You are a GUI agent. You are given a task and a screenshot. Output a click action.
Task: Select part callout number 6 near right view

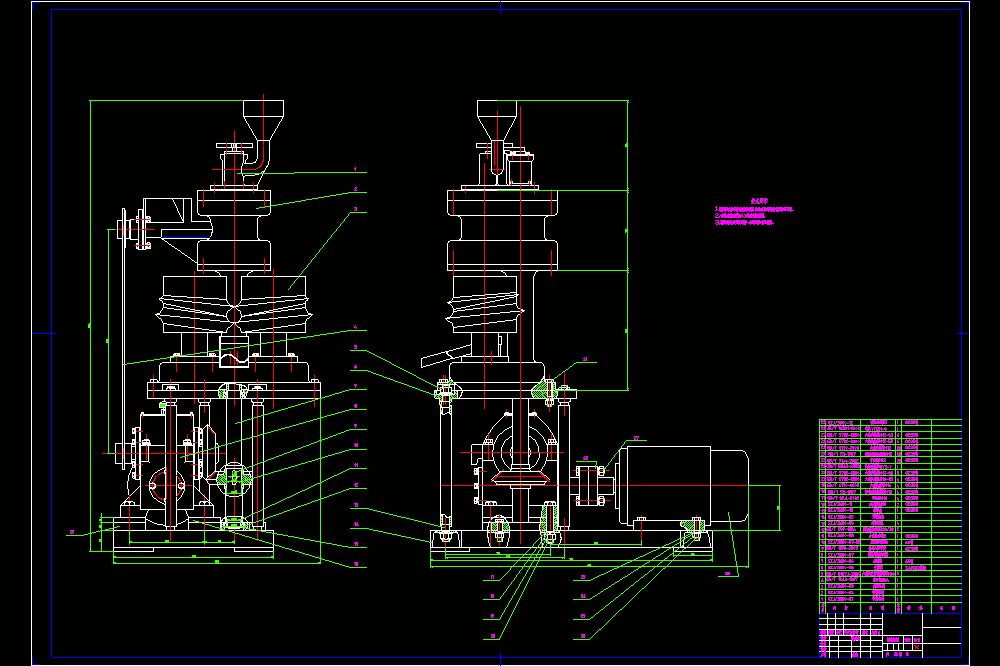[356, 367]
